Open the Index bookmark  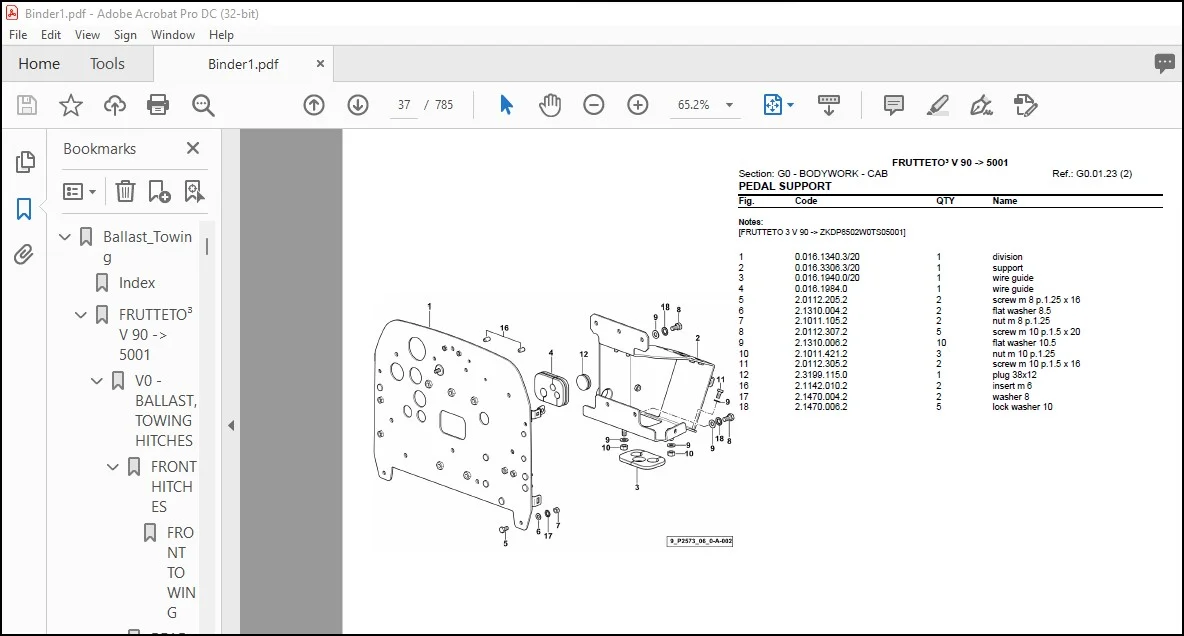click(137, 282)
